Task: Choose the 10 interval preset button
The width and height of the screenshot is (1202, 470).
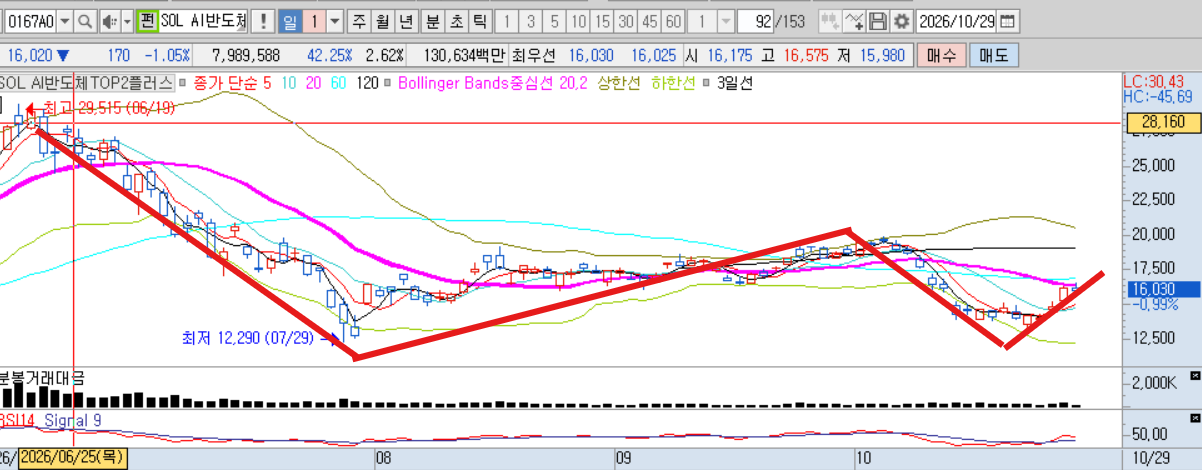Action: coord(578,21)
